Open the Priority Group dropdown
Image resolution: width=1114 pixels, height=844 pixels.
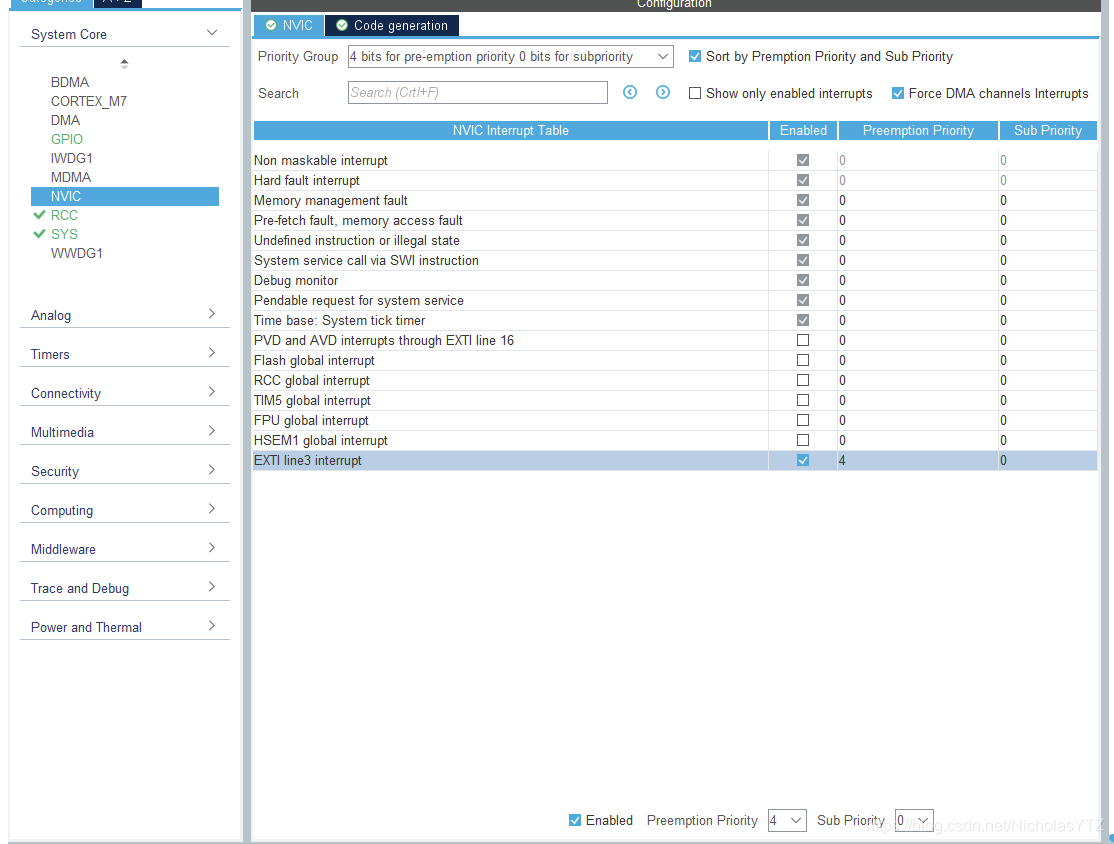tap(511, 56)
